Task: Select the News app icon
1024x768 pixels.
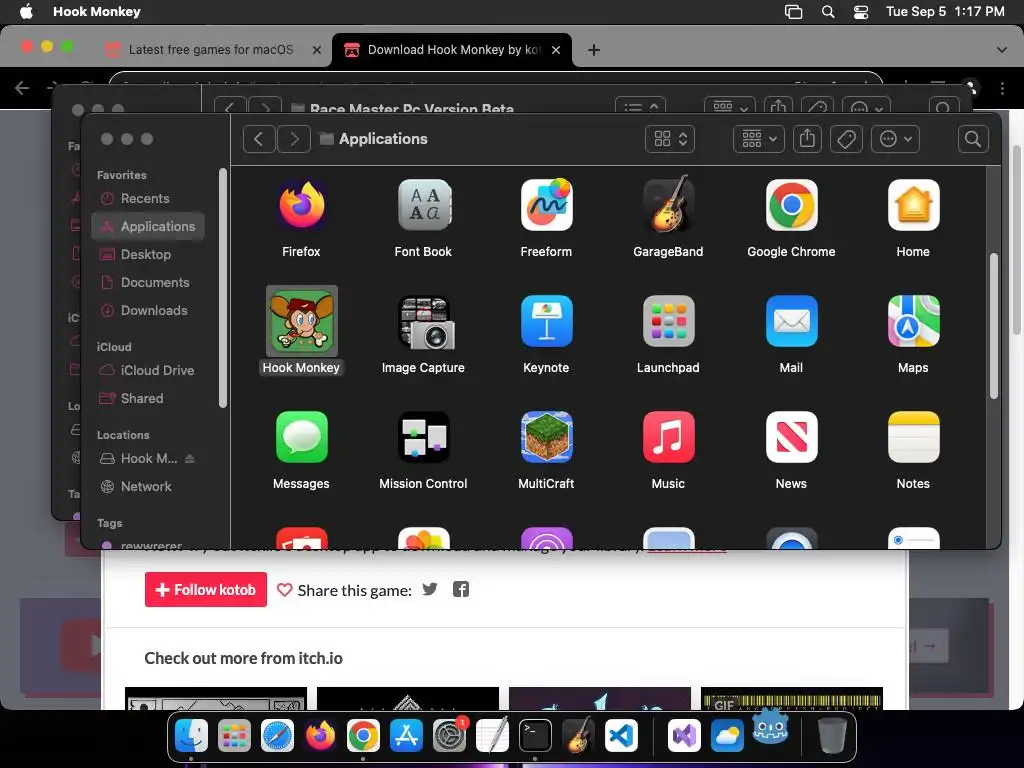Action: point(791,437)
